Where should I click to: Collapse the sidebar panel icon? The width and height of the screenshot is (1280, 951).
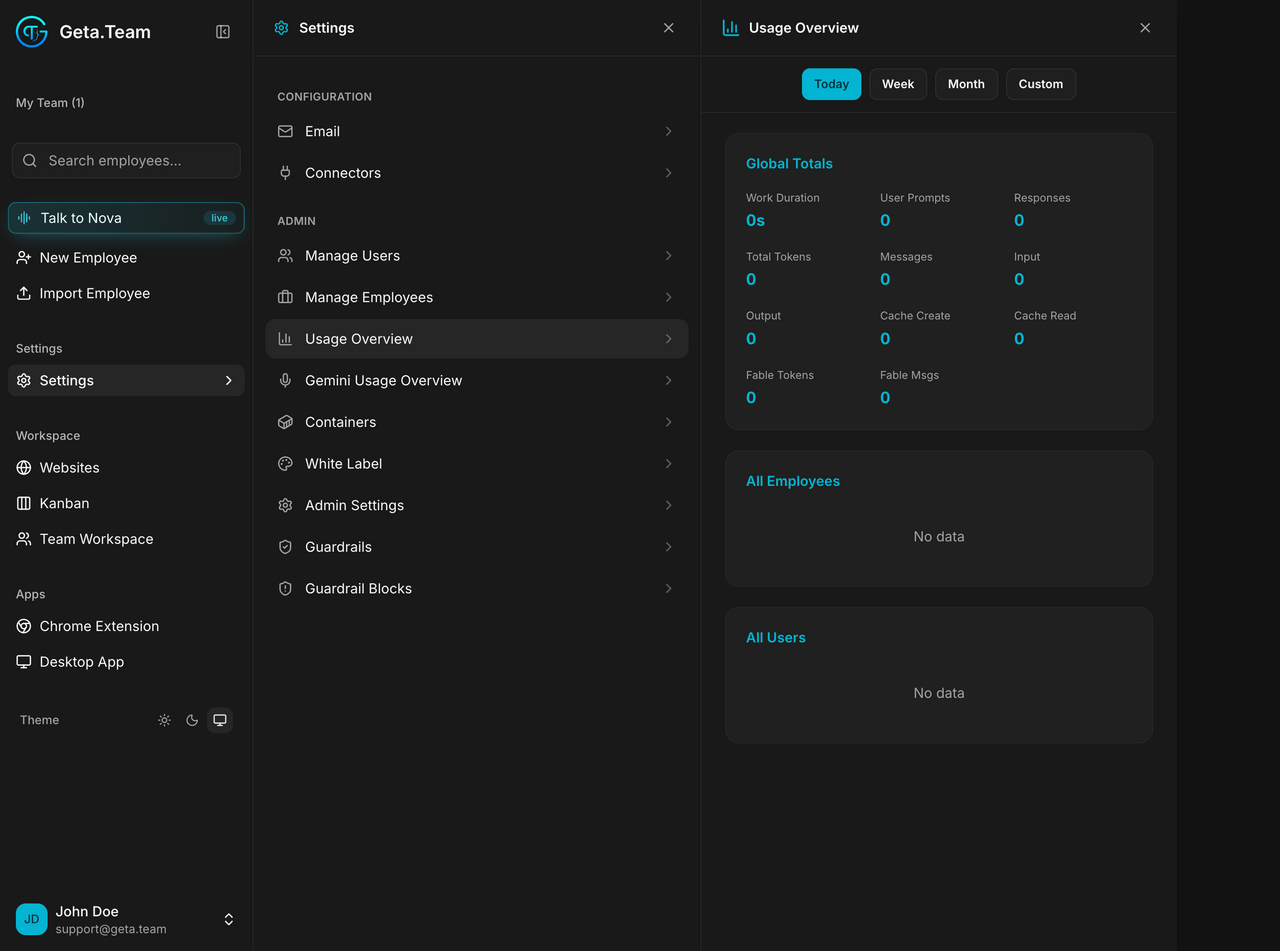click(x=223, y=32)
